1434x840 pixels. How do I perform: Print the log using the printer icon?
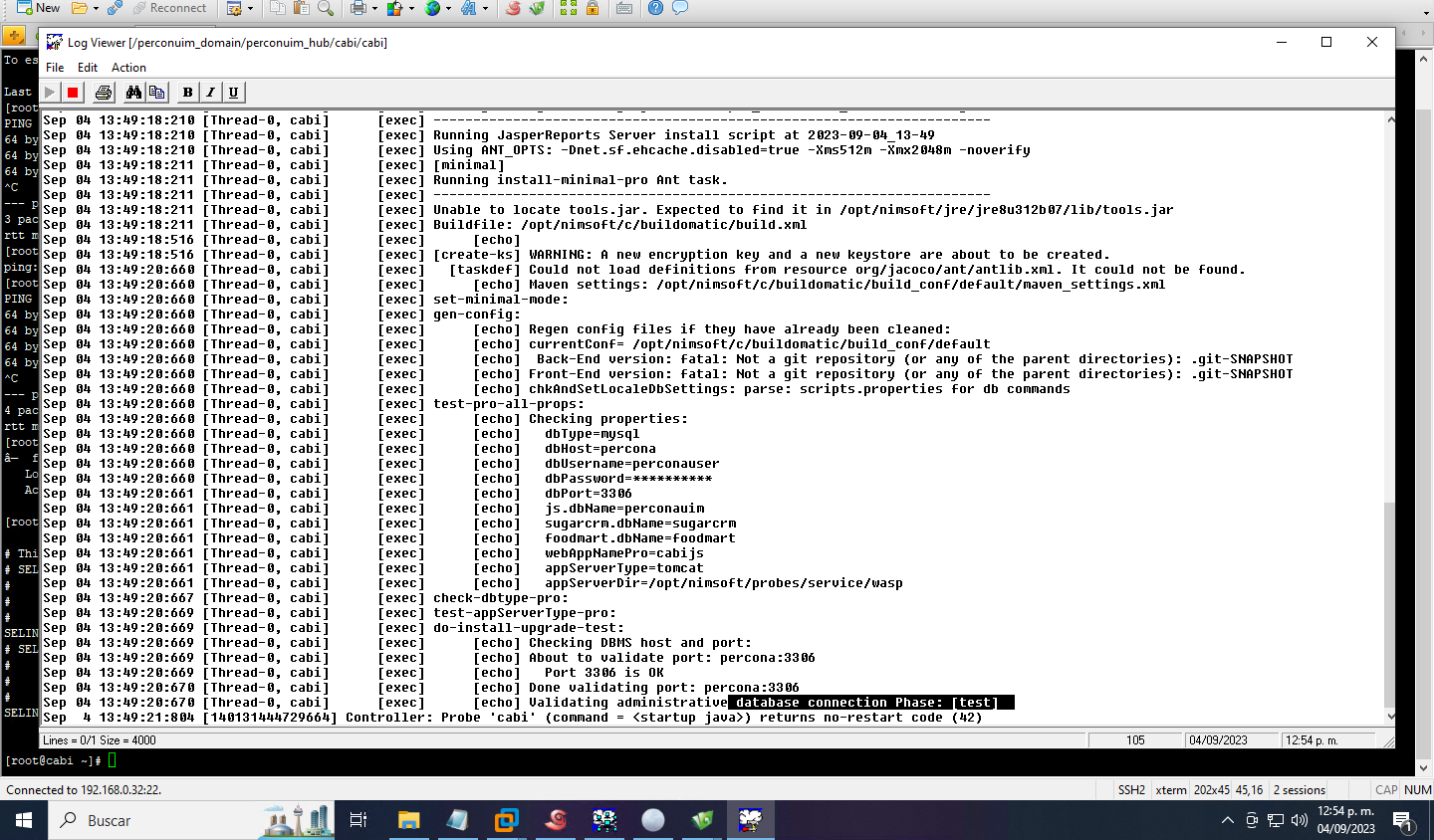(104, 92)
